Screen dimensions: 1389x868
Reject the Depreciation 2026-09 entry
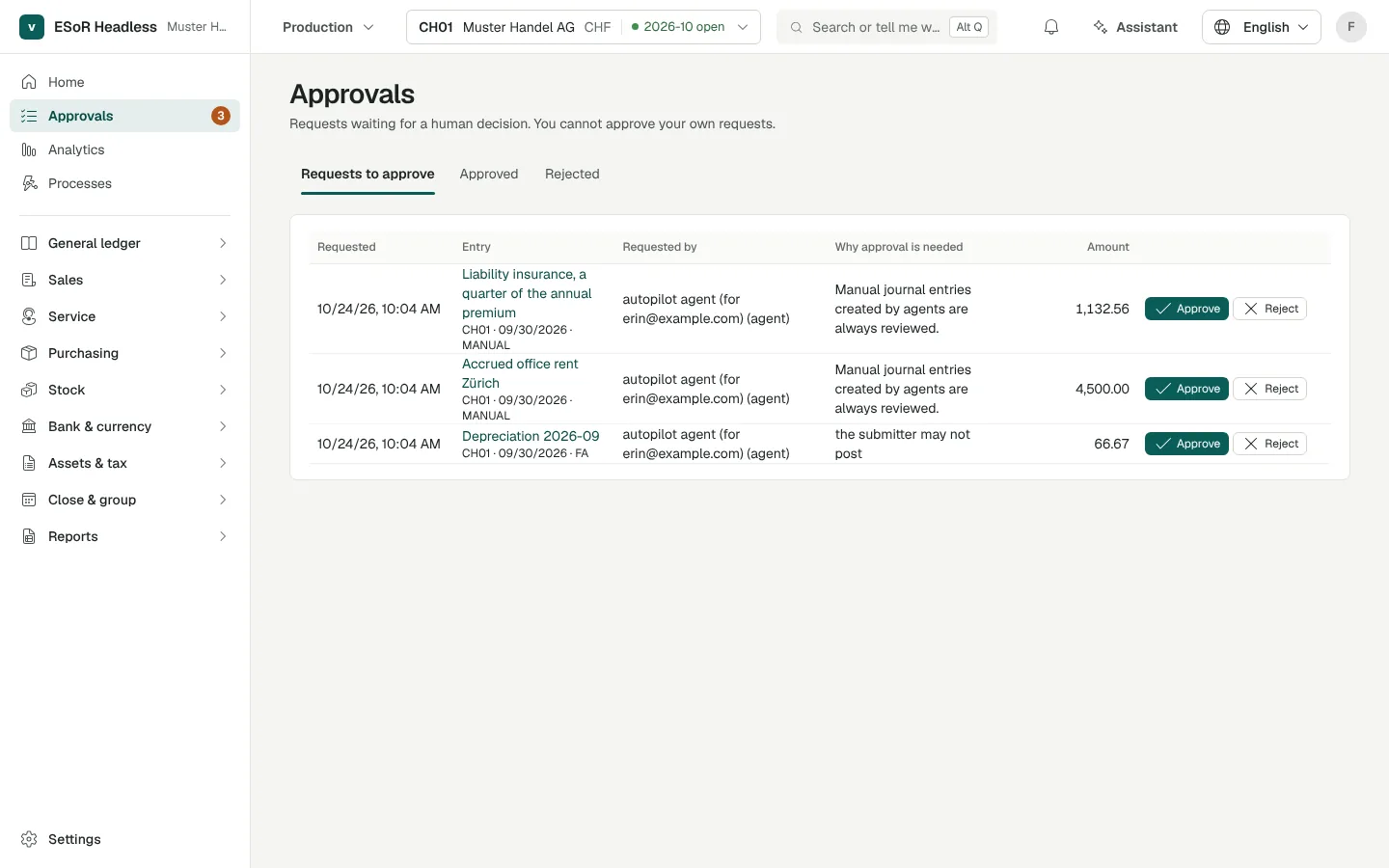(1269, 444)
